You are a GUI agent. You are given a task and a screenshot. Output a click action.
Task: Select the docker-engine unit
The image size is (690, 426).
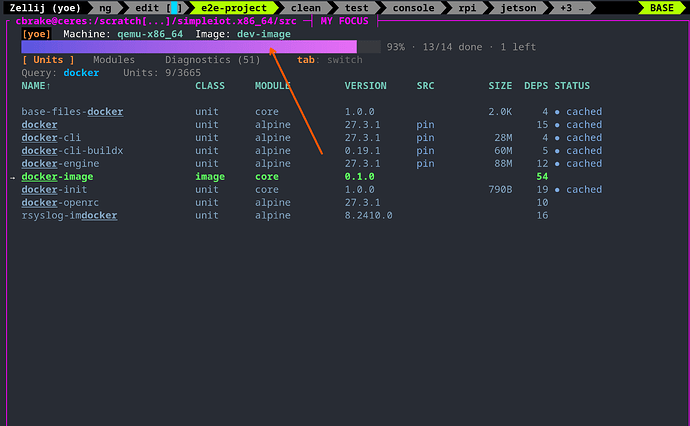click(x=60, y=164)
